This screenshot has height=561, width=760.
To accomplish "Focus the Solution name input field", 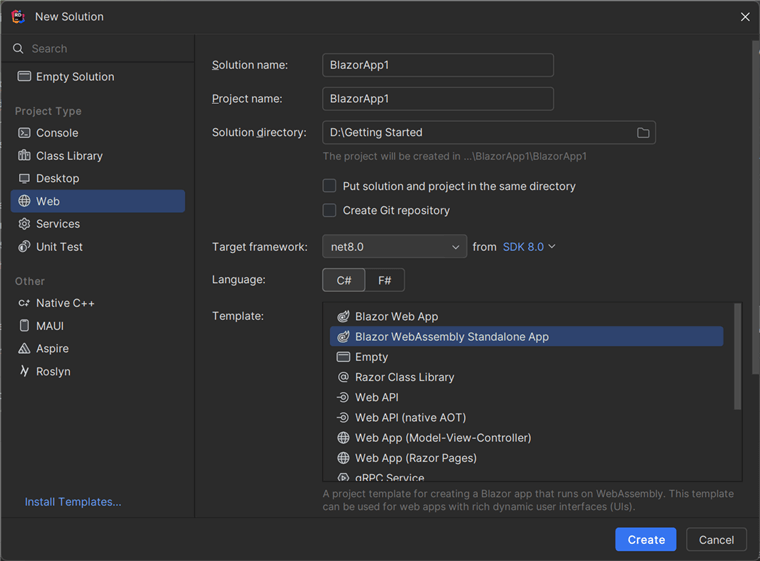I will [x=438, y=65].
